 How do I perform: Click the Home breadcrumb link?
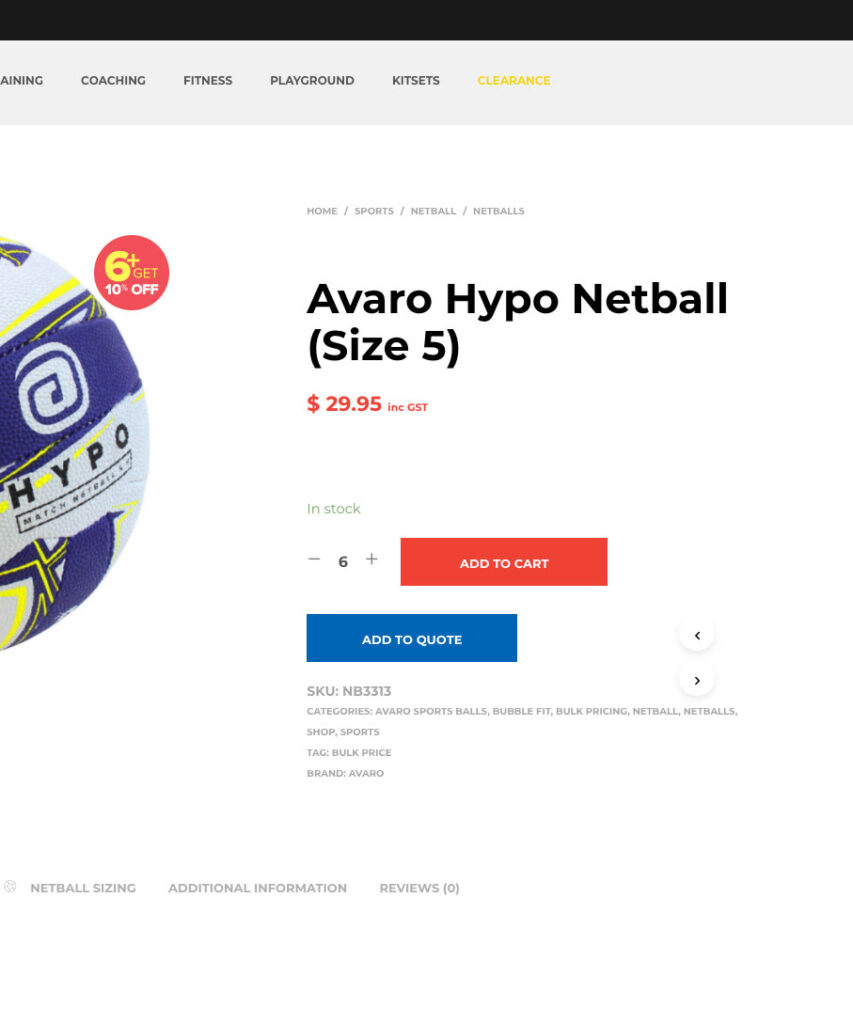coord(322,211)
